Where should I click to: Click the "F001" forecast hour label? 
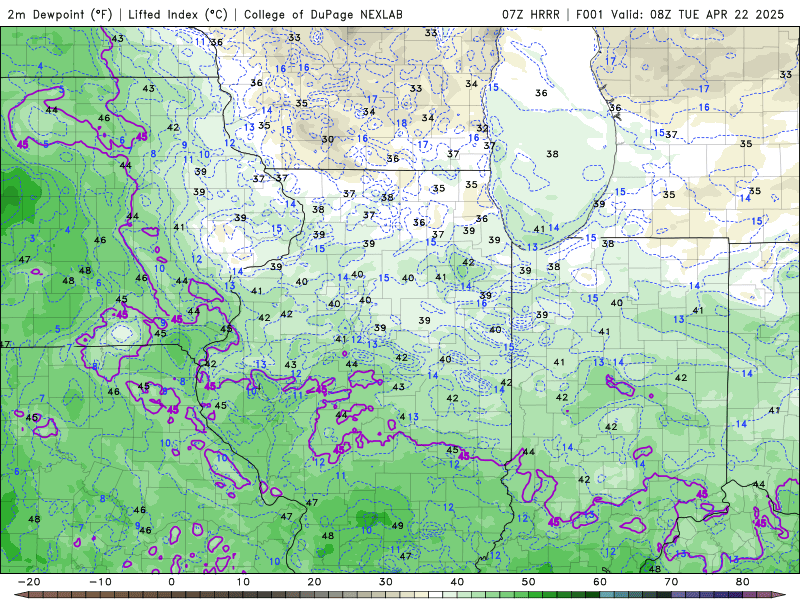[591, 14]
